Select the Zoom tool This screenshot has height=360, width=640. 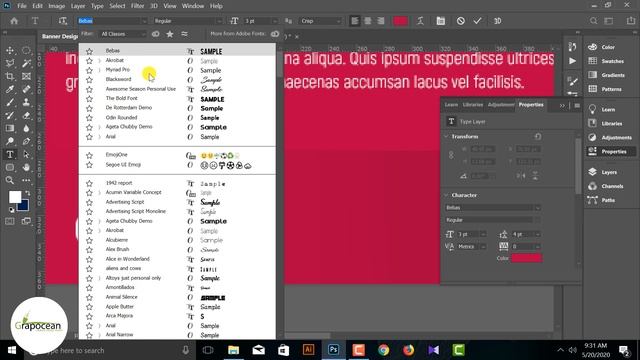[10, 180]
